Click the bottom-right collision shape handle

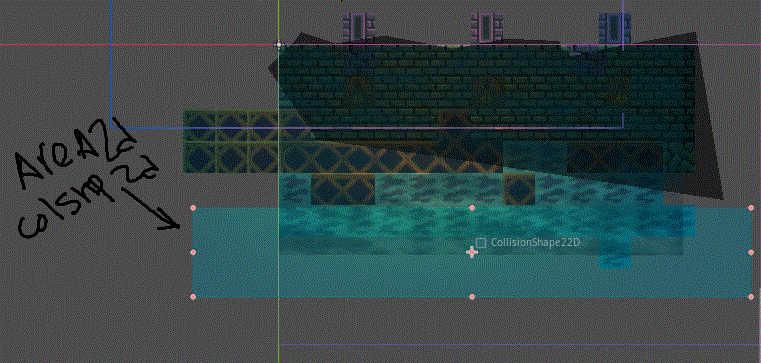(x=751, y=297)
